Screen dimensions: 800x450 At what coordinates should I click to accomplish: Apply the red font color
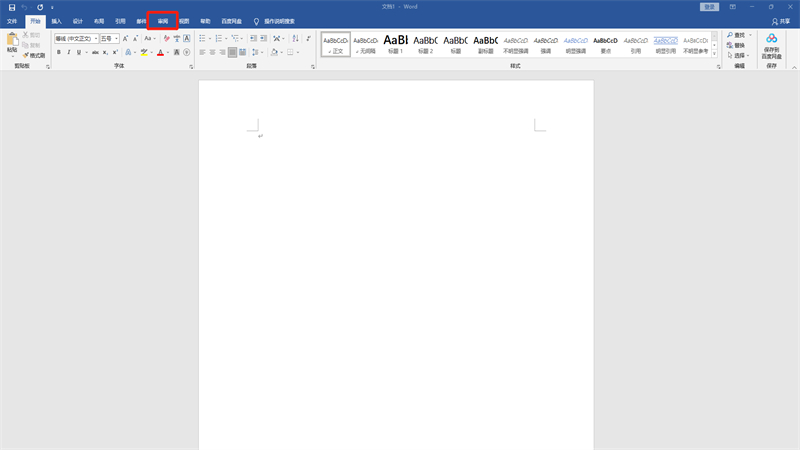click(x=160, y=52)
